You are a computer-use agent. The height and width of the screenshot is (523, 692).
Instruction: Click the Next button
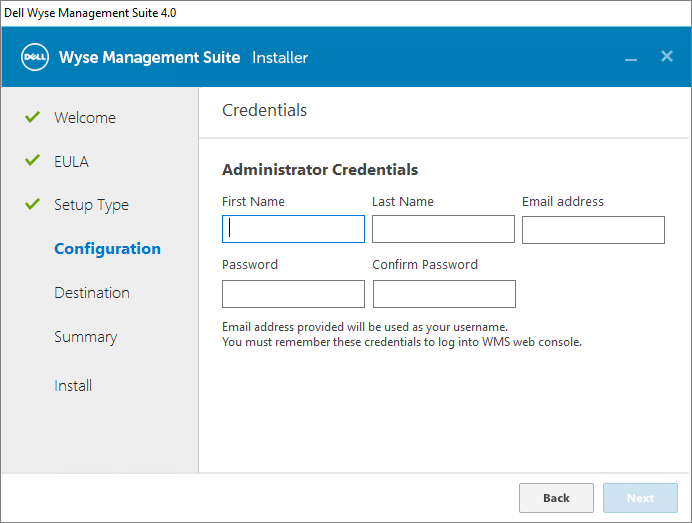(640, 498)
